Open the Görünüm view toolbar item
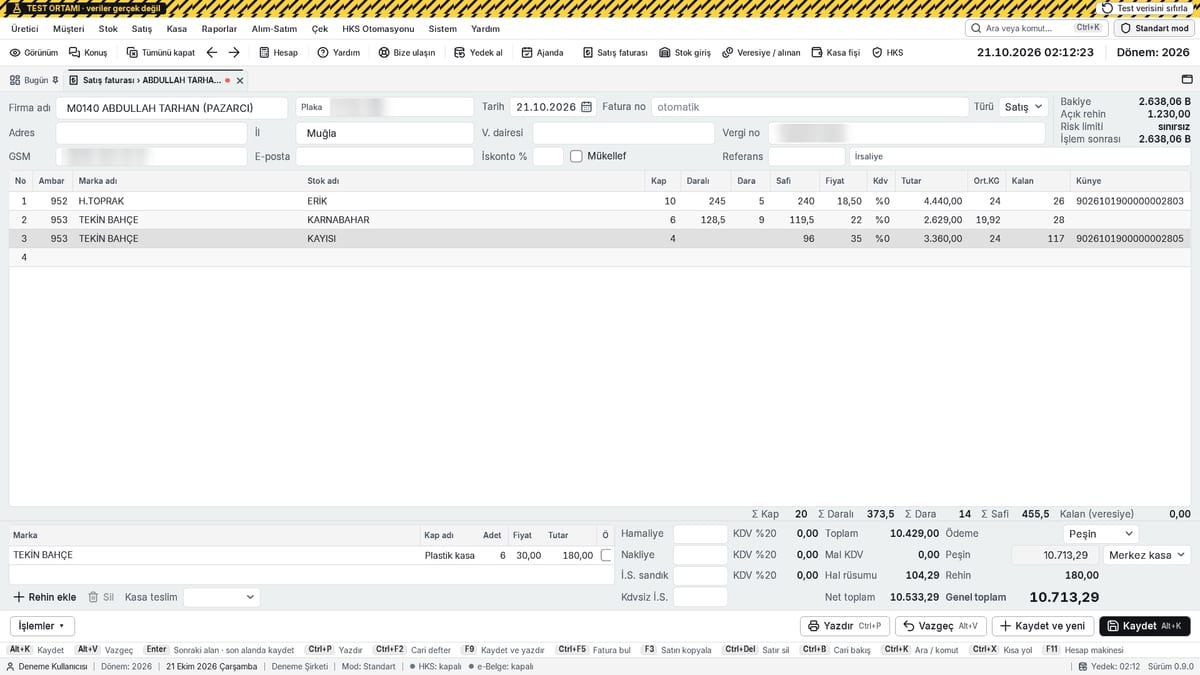 (34, 52)
